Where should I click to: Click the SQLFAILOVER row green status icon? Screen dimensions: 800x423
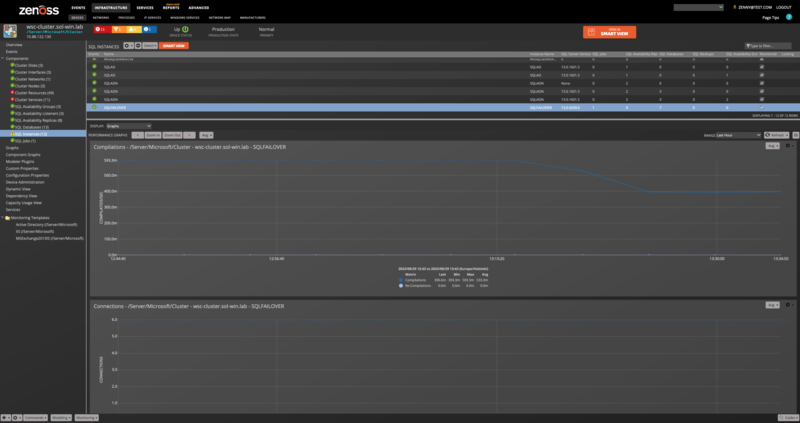[x=94, y=107]
